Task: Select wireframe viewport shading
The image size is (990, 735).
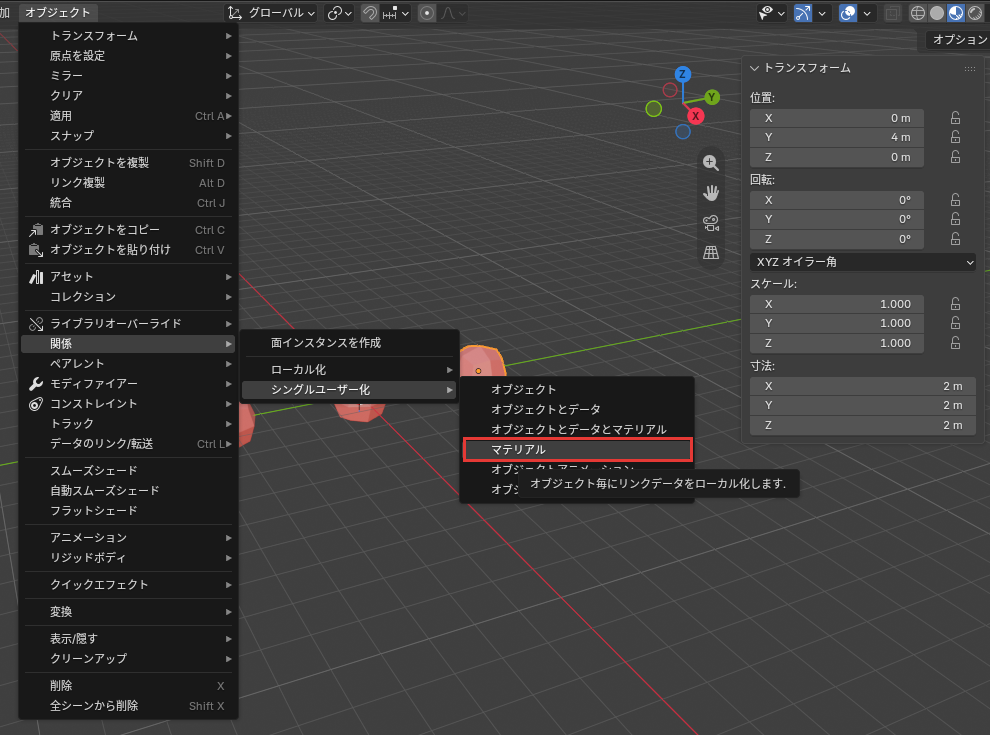Action: click(x=918, y=13)
